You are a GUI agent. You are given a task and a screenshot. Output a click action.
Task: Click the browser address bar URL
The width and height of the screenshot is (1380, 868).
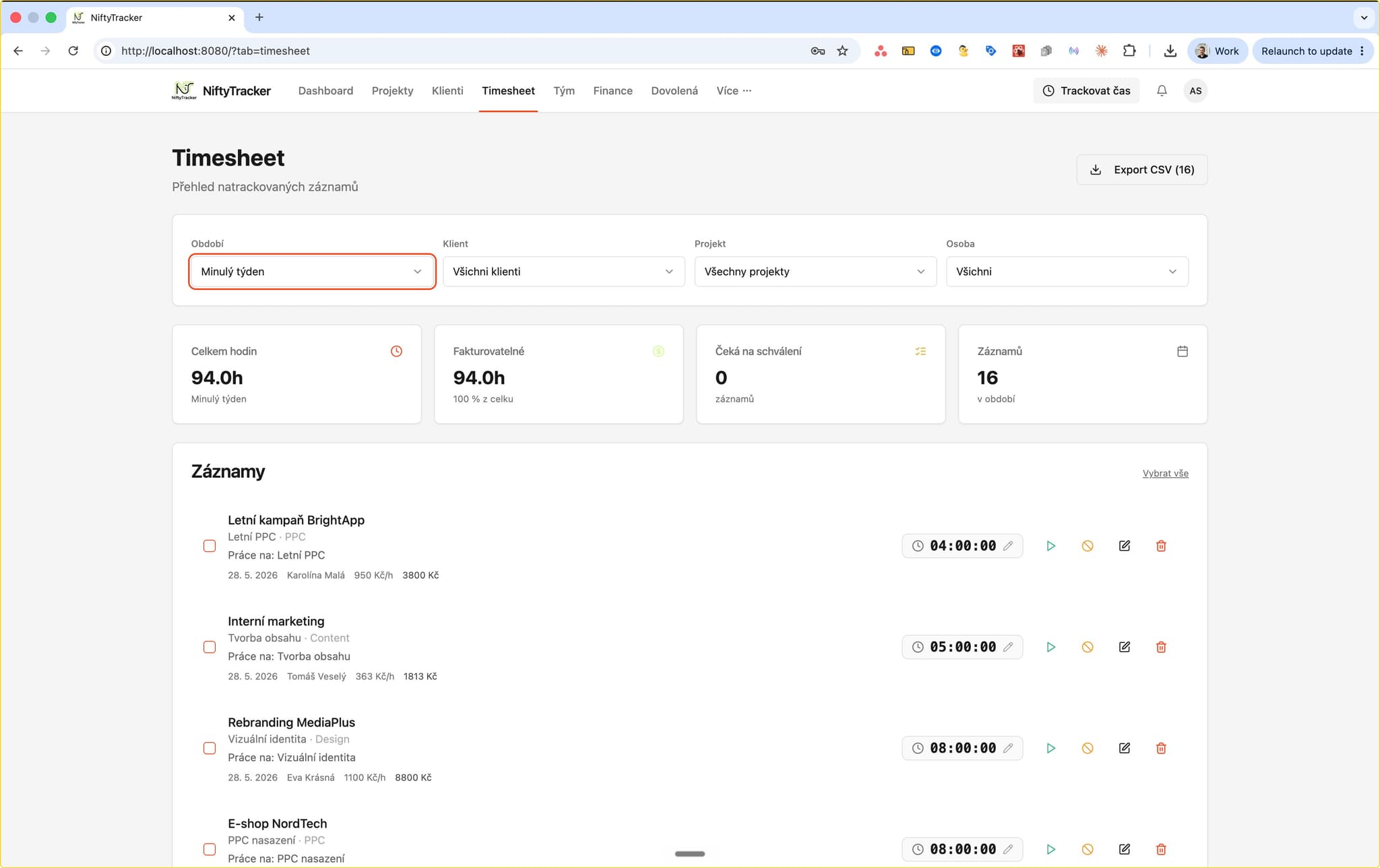(x=215, y=51)
